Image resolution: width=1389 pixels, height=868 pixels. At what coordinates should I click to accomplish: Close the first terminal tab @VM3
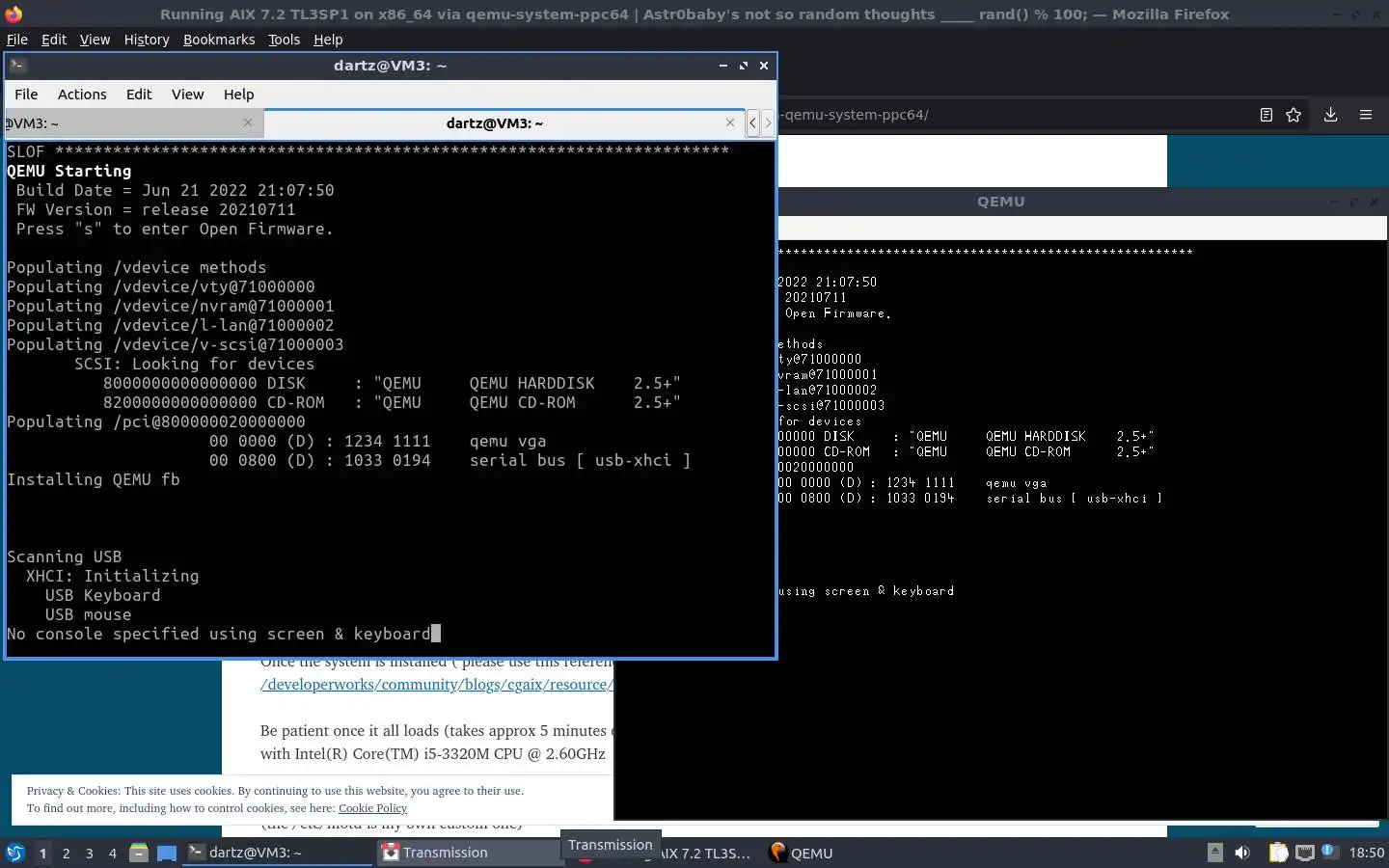pos(248,122)
